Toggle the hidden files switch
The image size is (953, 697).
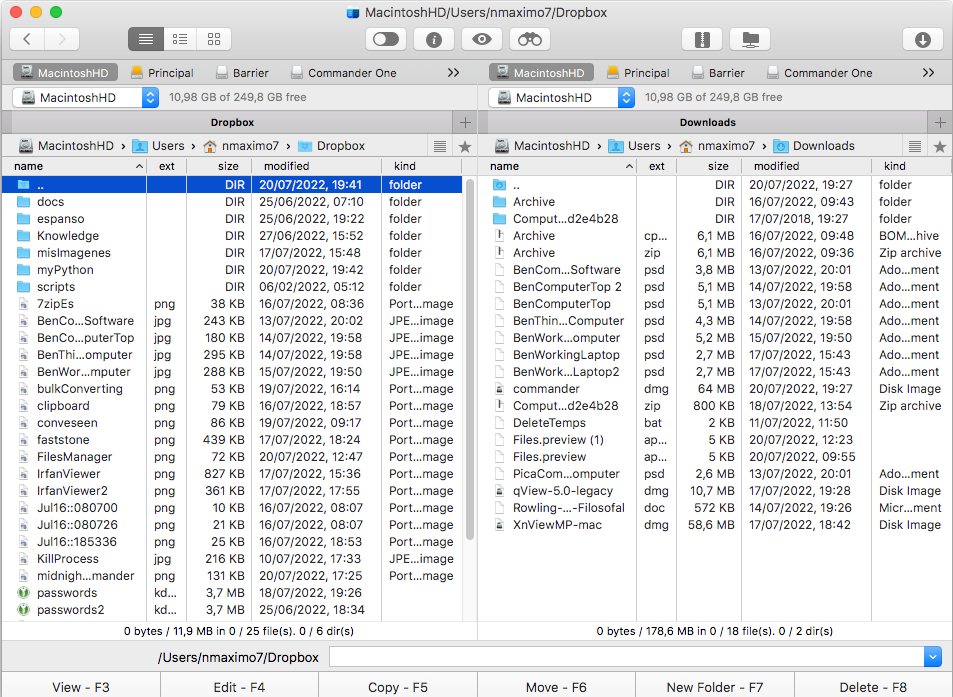point(386,39)
